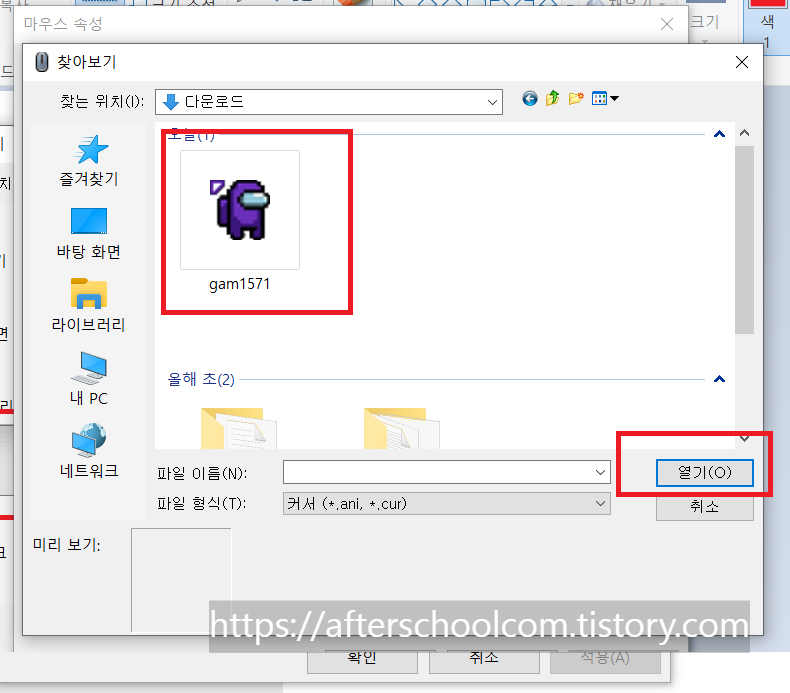Image resolution: width=790 pixels, height=693 pixels.
Task: Click the gam1571 file name label
Action: [240, 284]
